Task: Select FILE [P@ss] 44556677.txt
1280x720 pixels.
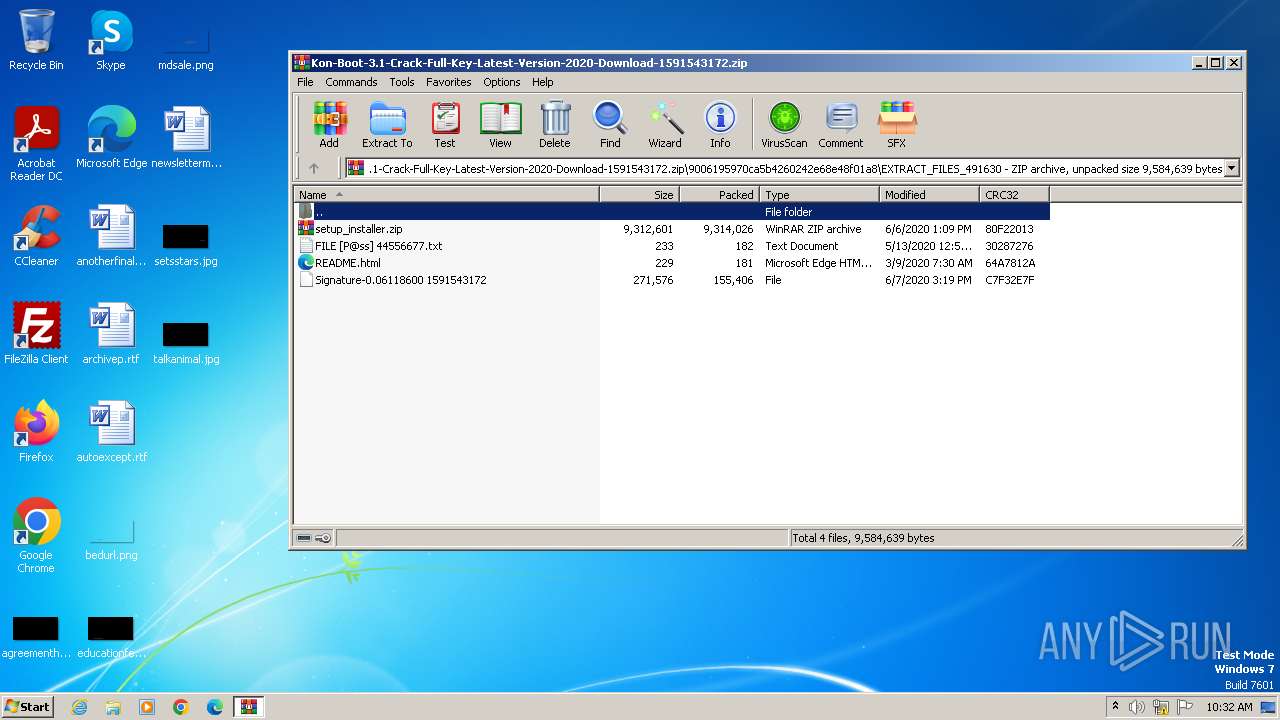Action: 672,246
